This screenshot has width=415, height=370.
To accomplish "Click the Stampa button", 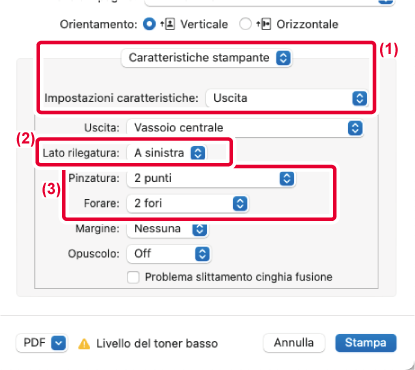I will tap(366, 343).
